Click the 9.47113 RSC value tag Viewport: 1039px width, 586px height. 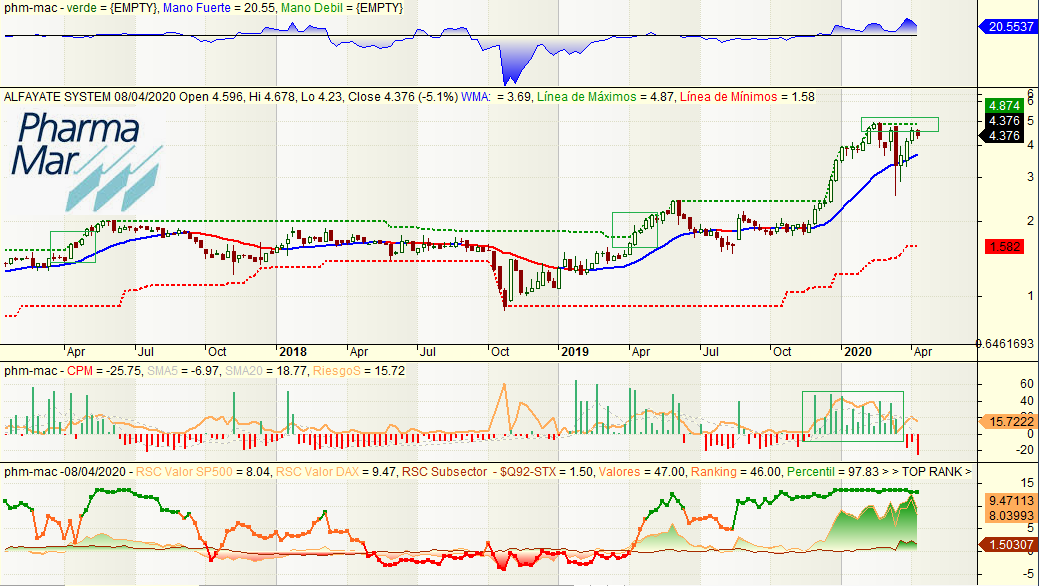pos(1011,500)
